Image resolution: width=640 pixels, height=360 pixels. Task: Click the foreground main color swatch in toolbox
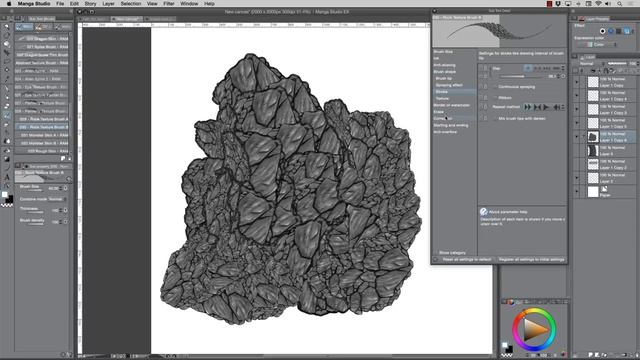(x=5, y=195)
